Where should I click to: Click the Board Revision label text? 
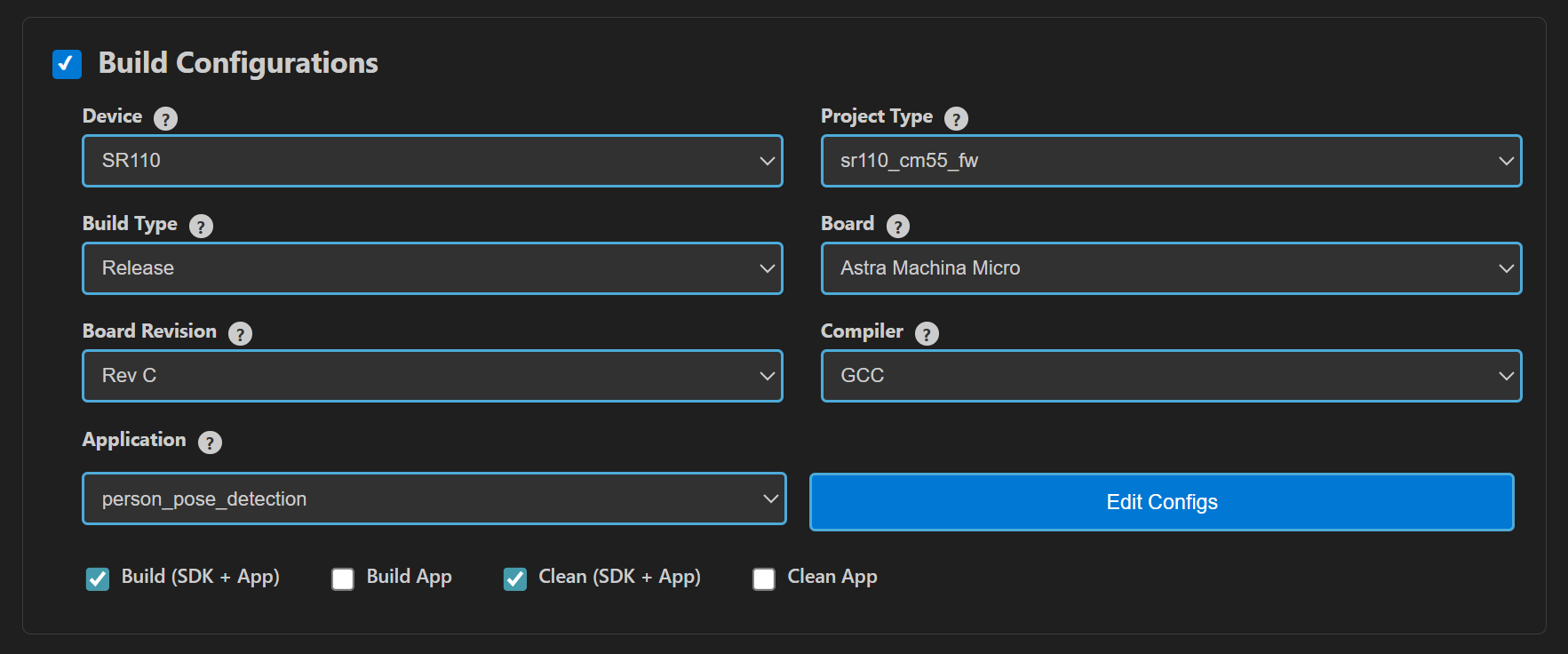click(x=149, y=331)
